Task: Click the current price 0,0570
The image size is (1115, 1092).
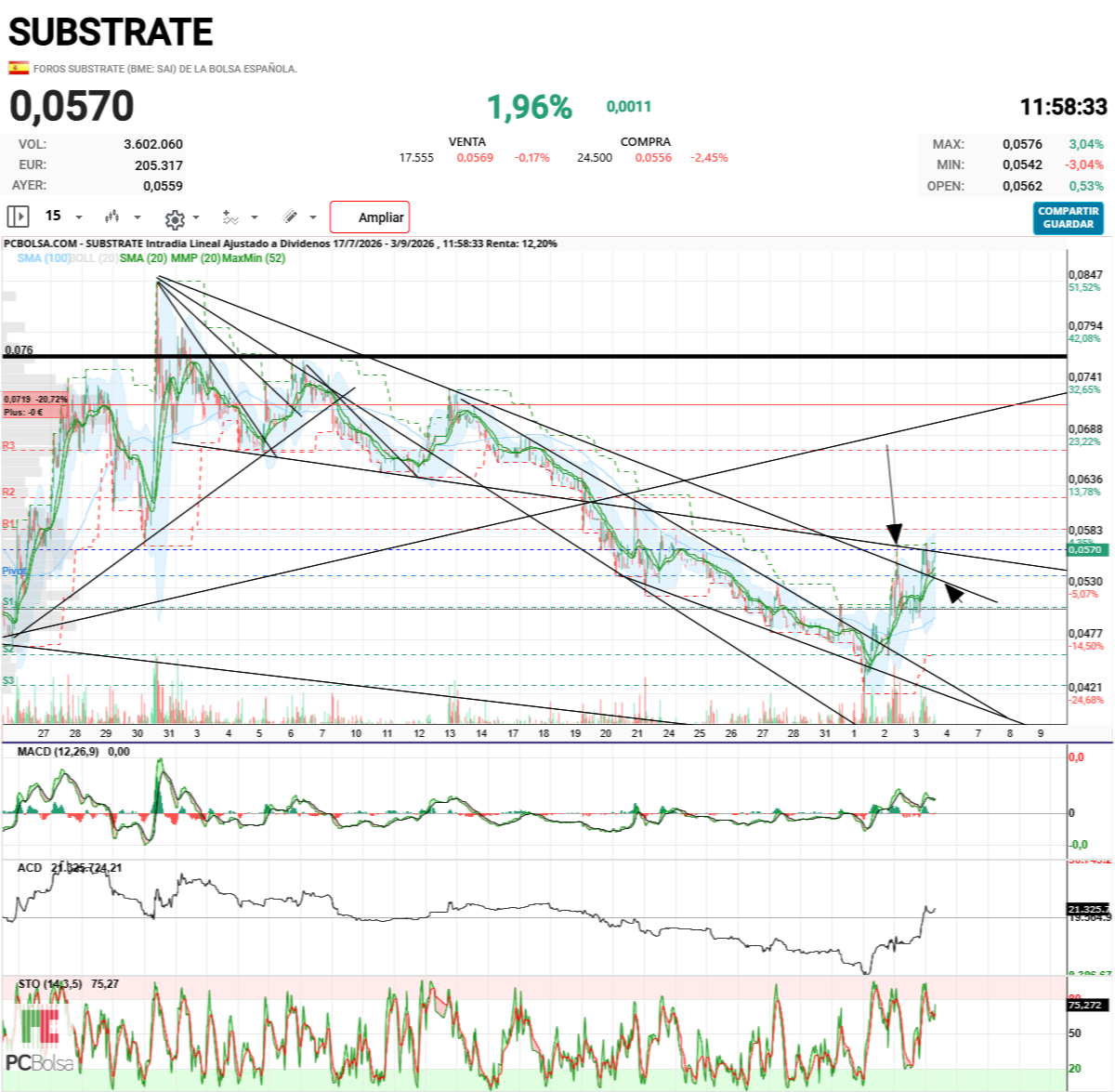Action: [72, 106]
